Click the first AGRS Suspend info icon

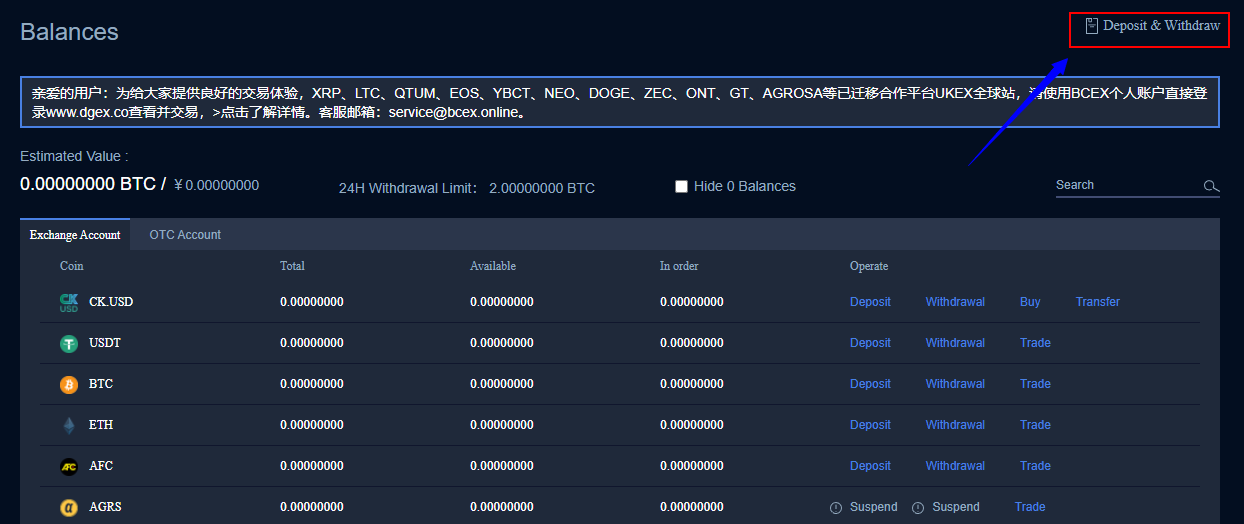tap(836, 508)
